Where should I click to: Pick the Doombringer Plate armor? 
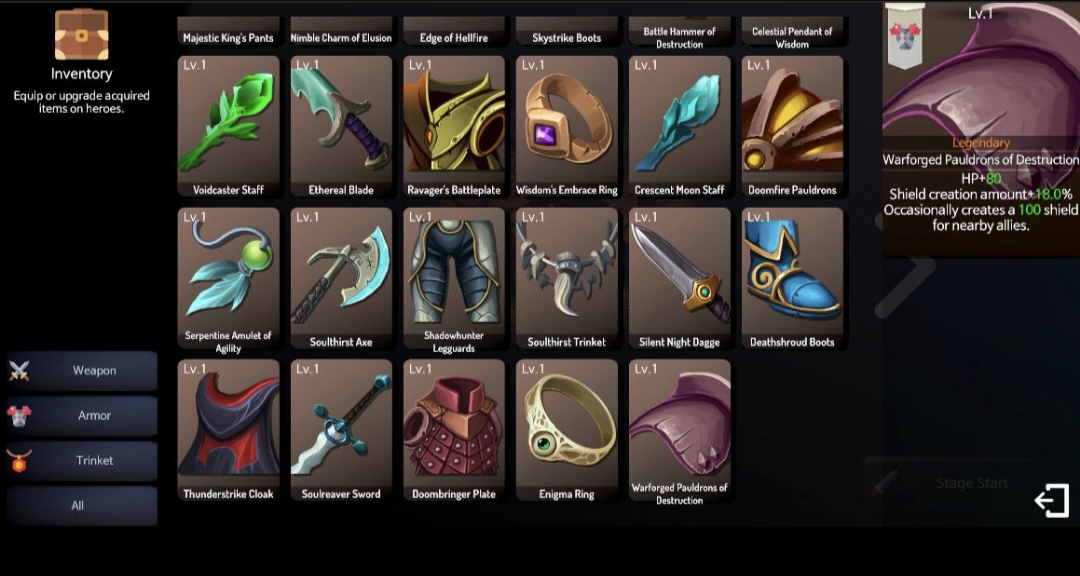click(454, 430)
